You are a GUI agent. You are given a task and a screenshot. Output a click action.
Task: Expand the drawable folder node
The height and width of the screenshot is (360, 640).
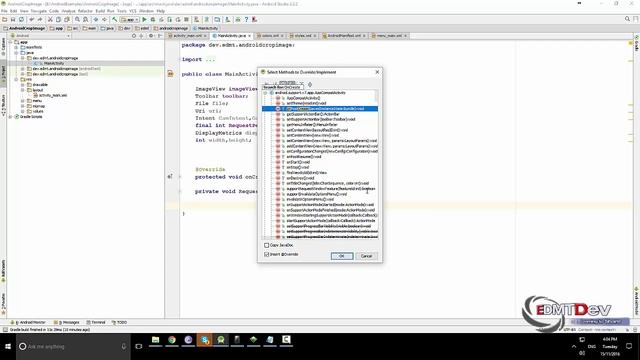click(x=23, y=84)
